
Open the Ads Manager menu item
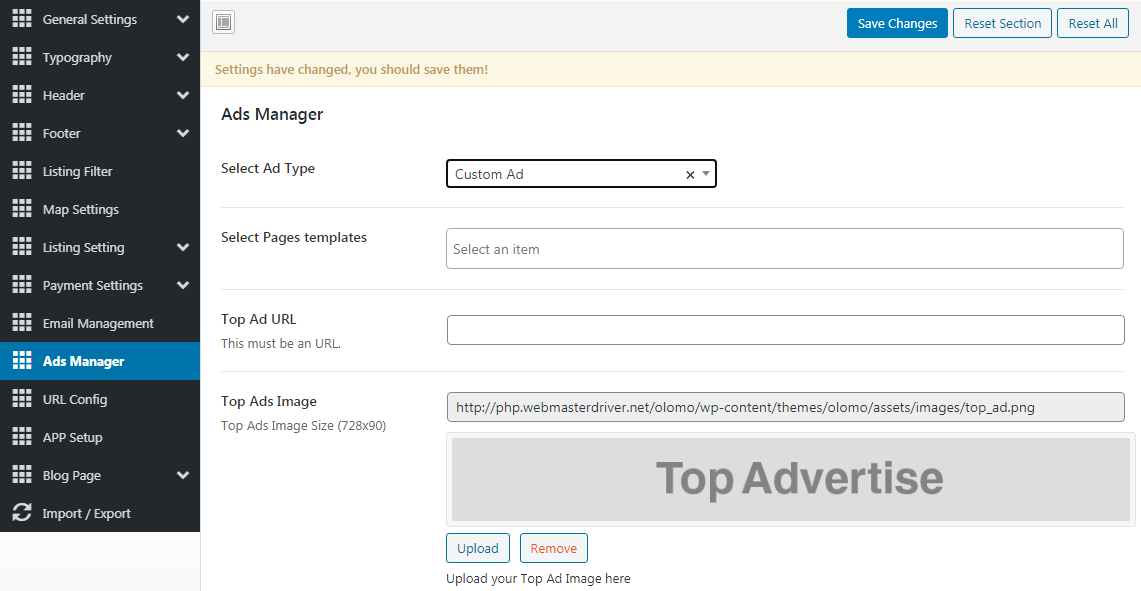click(x=84, y=362)
